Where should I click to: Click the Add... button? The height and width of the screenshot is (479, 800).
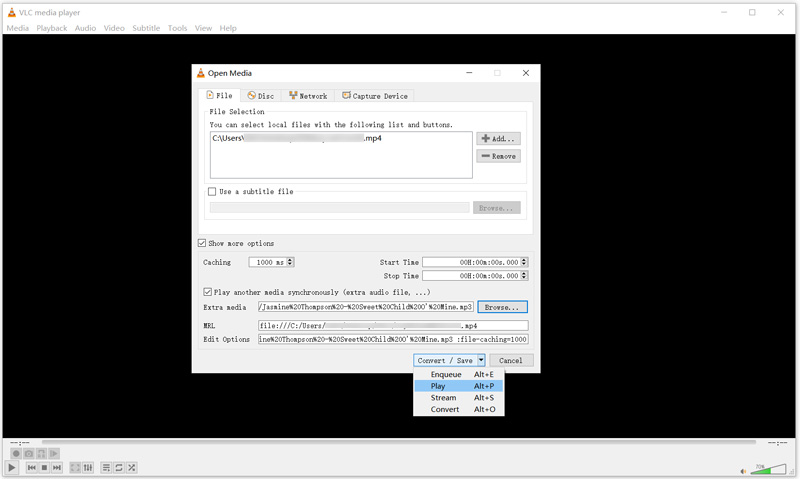click(498, 138)
